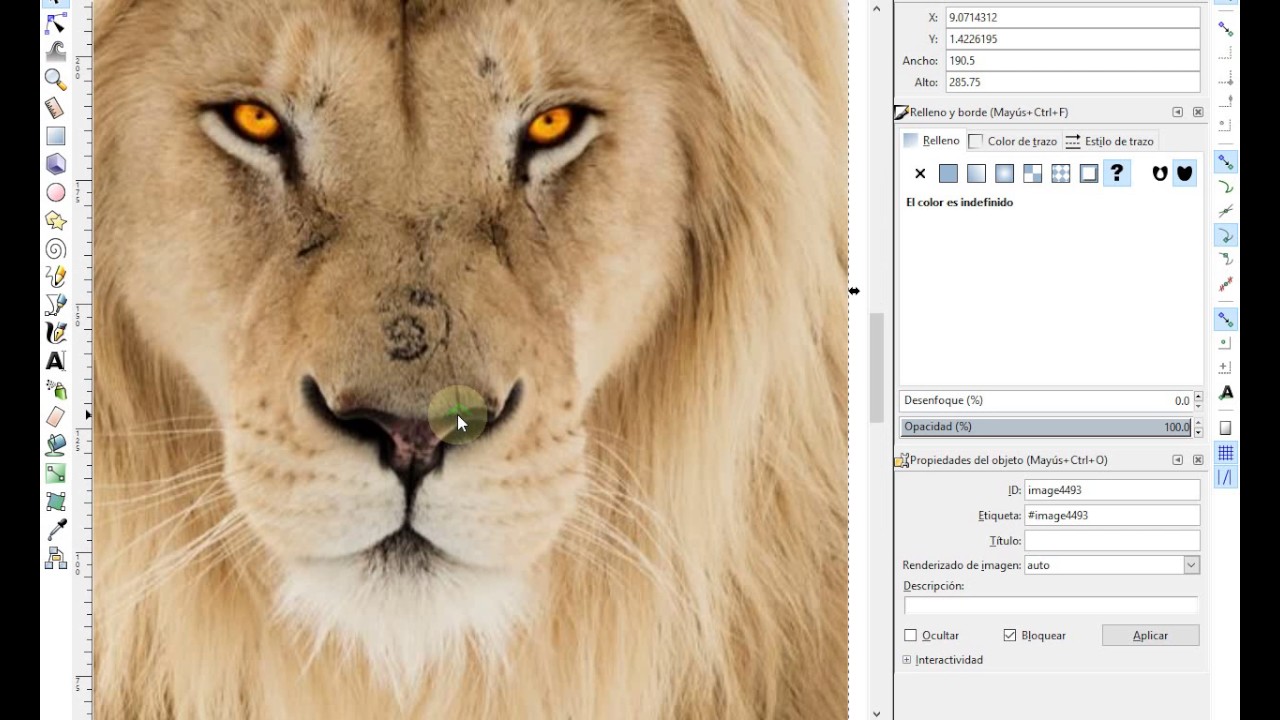Screen dimensions: 1280x720
Task: Switch to Relleno tab
Action: (931, 141)
